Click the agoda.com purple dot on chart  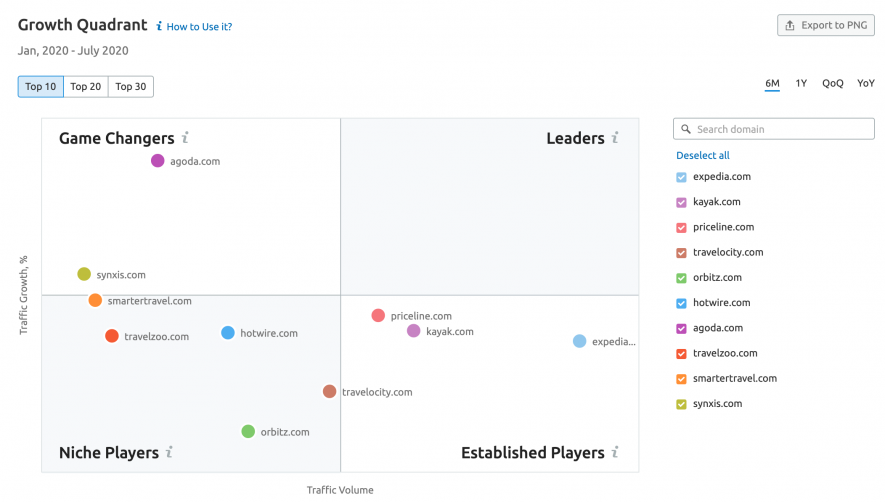point(157,161)
